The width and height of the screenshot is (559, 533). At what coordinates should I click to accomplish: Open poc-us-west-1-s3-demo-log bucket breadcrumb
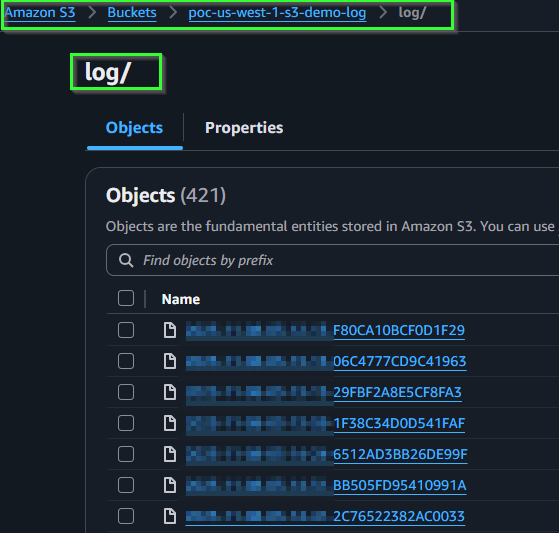click(277, 13)
